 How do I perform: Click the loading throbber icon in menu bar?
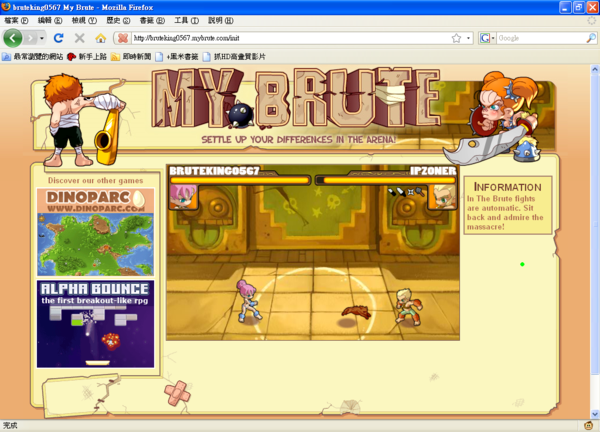[592, 21]
